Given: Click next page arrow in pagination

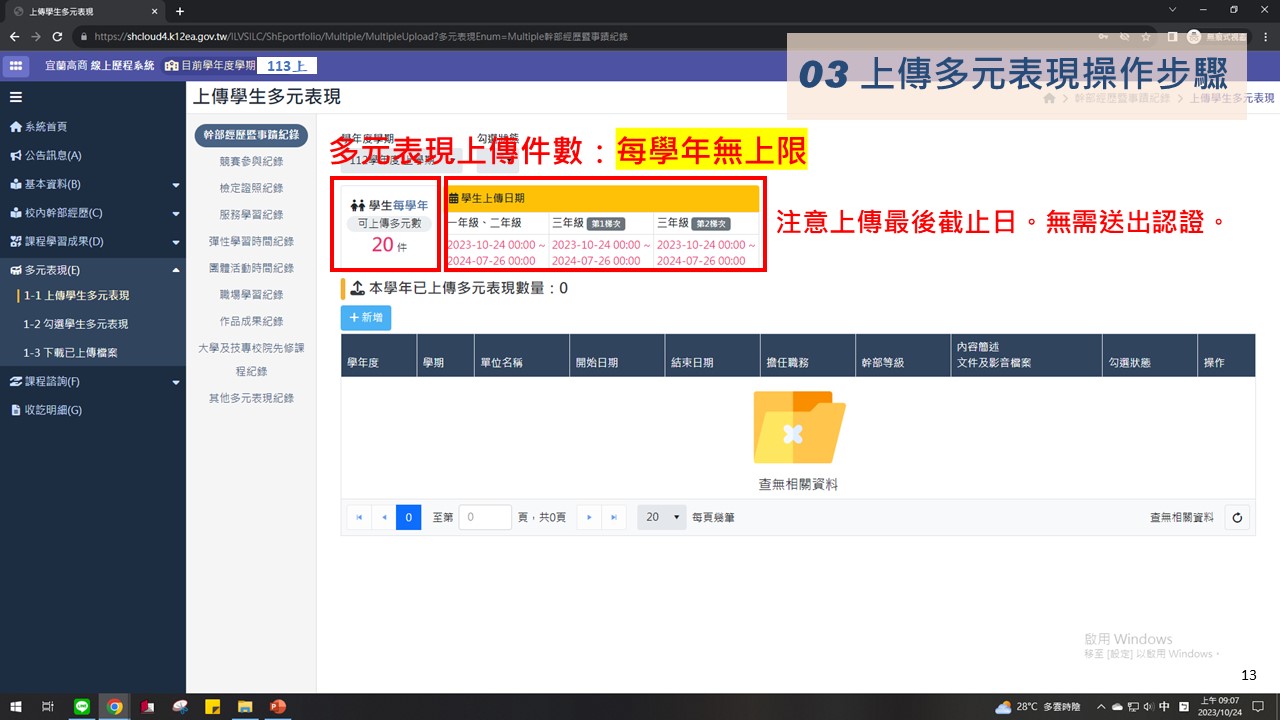Looking at the screenshot, I should [x=589, y=517].
